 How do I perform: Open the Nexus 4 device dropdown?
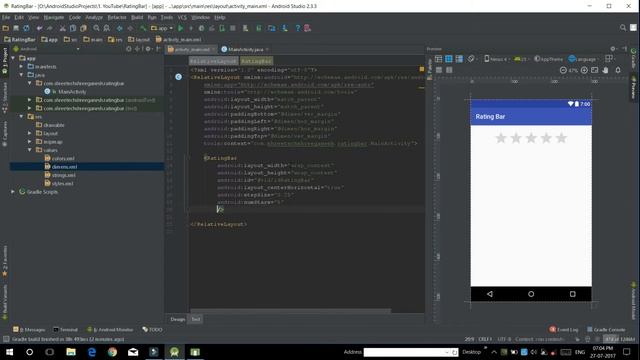click(x=497, y=59)
